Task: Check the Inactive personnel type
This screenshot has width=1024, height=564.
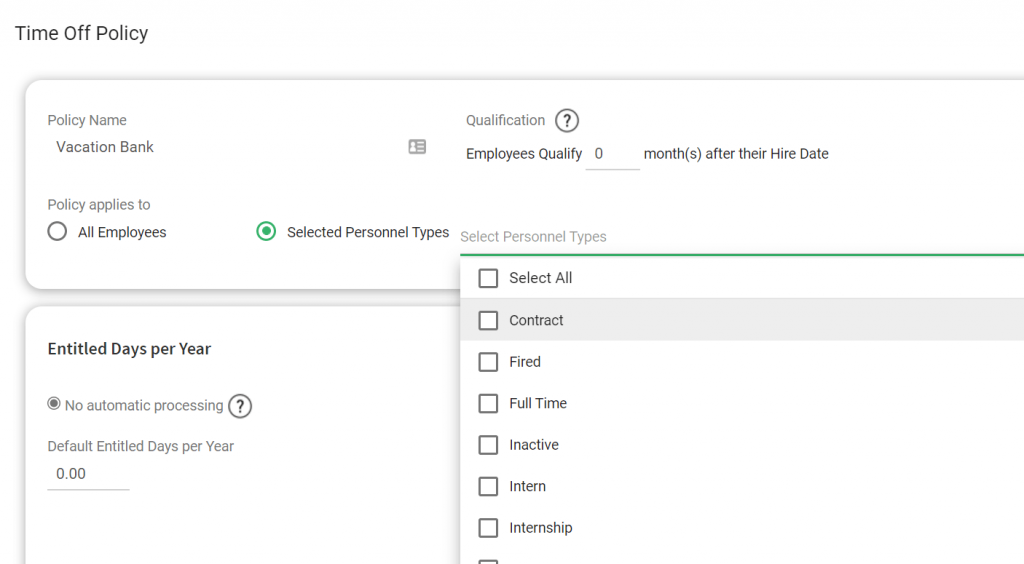Action: coord(488,445)
